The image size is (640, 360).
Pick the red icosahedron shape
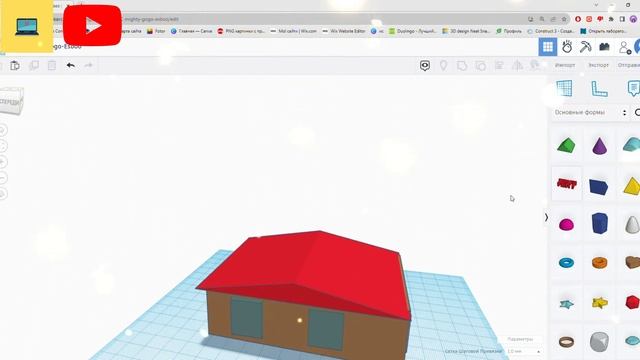point(632,302)
